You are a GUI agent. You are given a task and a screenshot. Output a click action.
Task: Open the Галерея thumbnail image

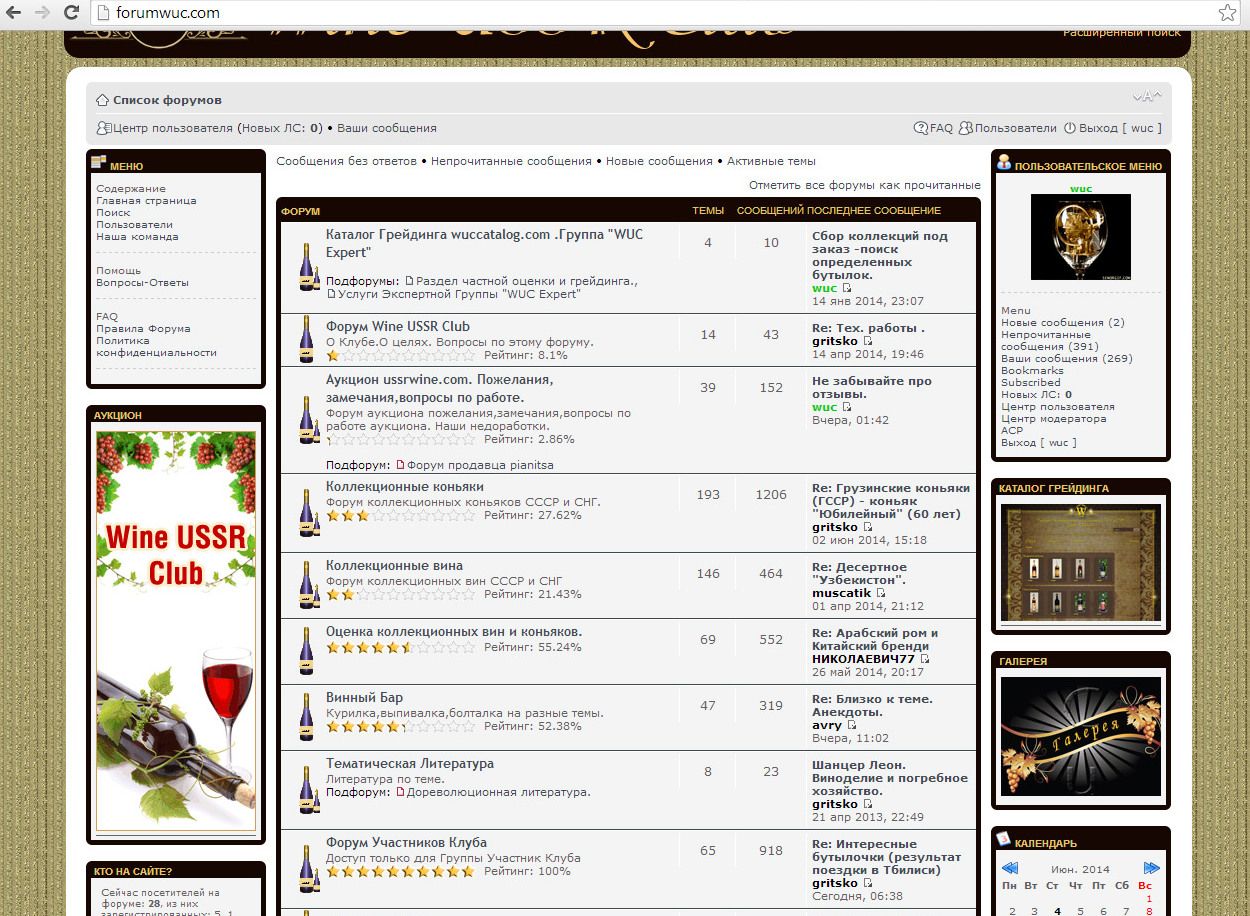(x=1080, y=736)
